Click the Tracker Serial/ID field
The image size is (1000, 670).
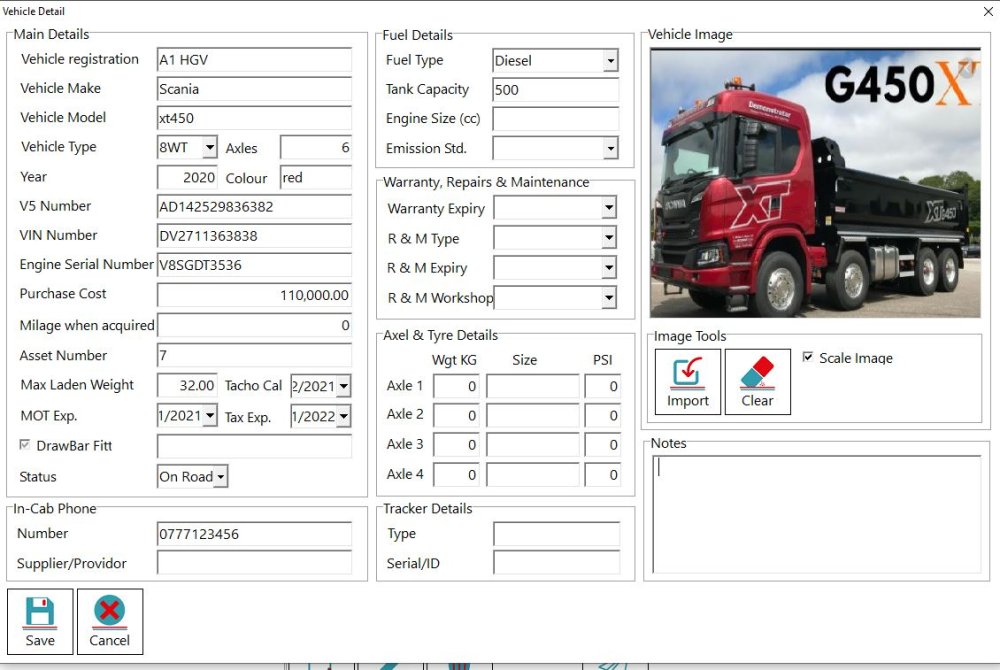pyautogui.click(x=556, y=563)
